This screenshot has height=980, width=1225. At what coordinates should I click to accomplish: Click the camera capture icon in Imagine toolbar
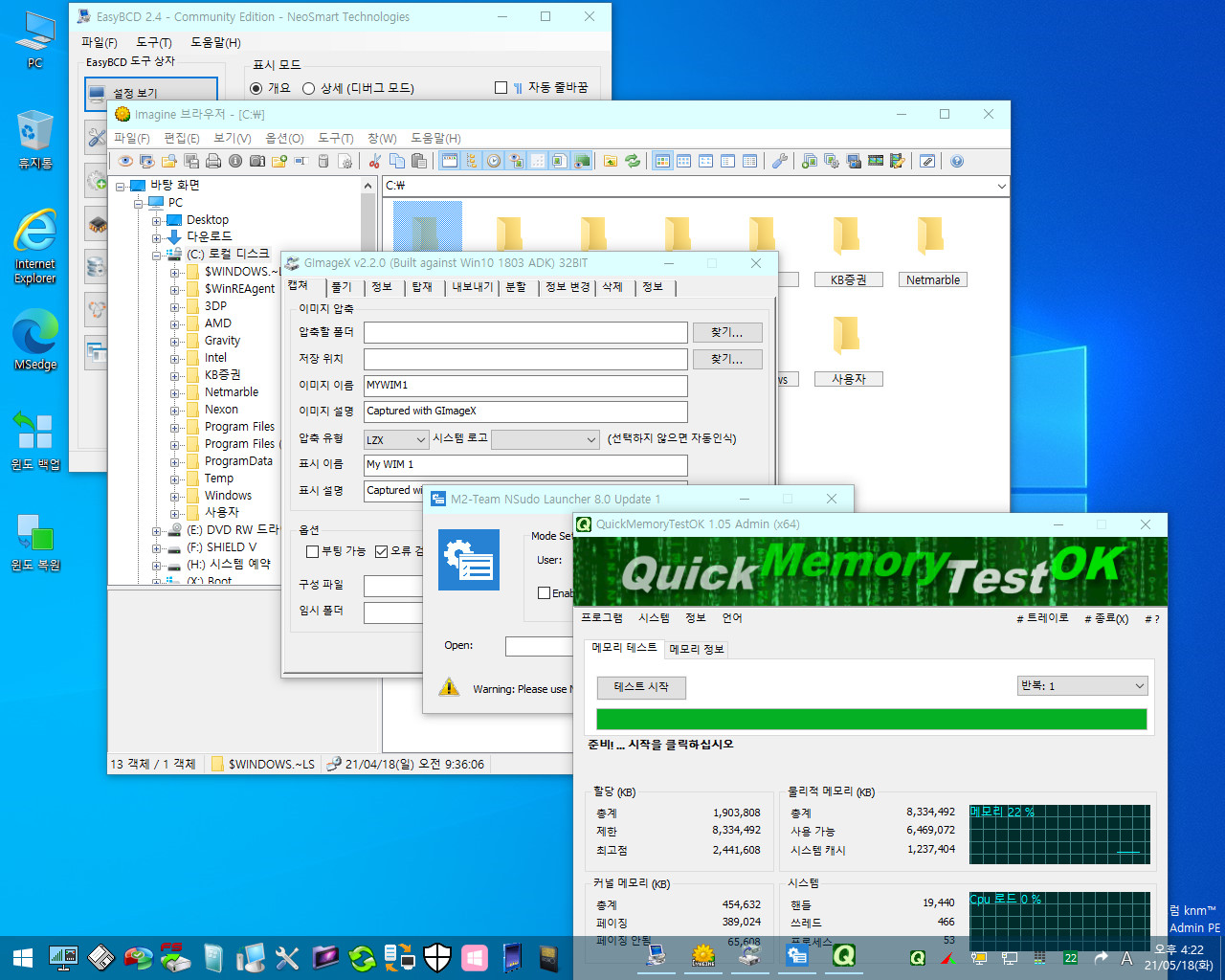[x=257, y=161]
